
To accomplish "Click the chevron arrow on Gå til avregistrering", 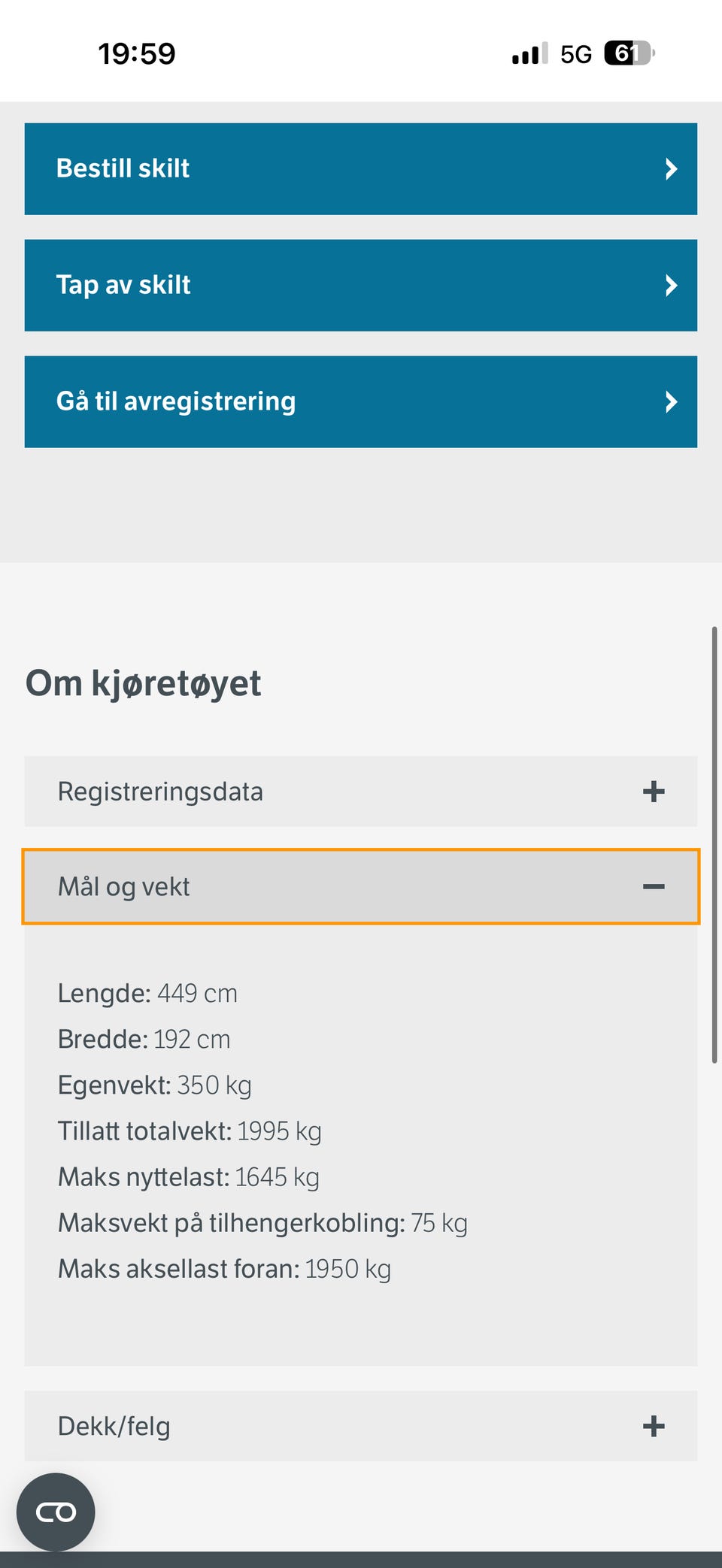I will point(671,402).
